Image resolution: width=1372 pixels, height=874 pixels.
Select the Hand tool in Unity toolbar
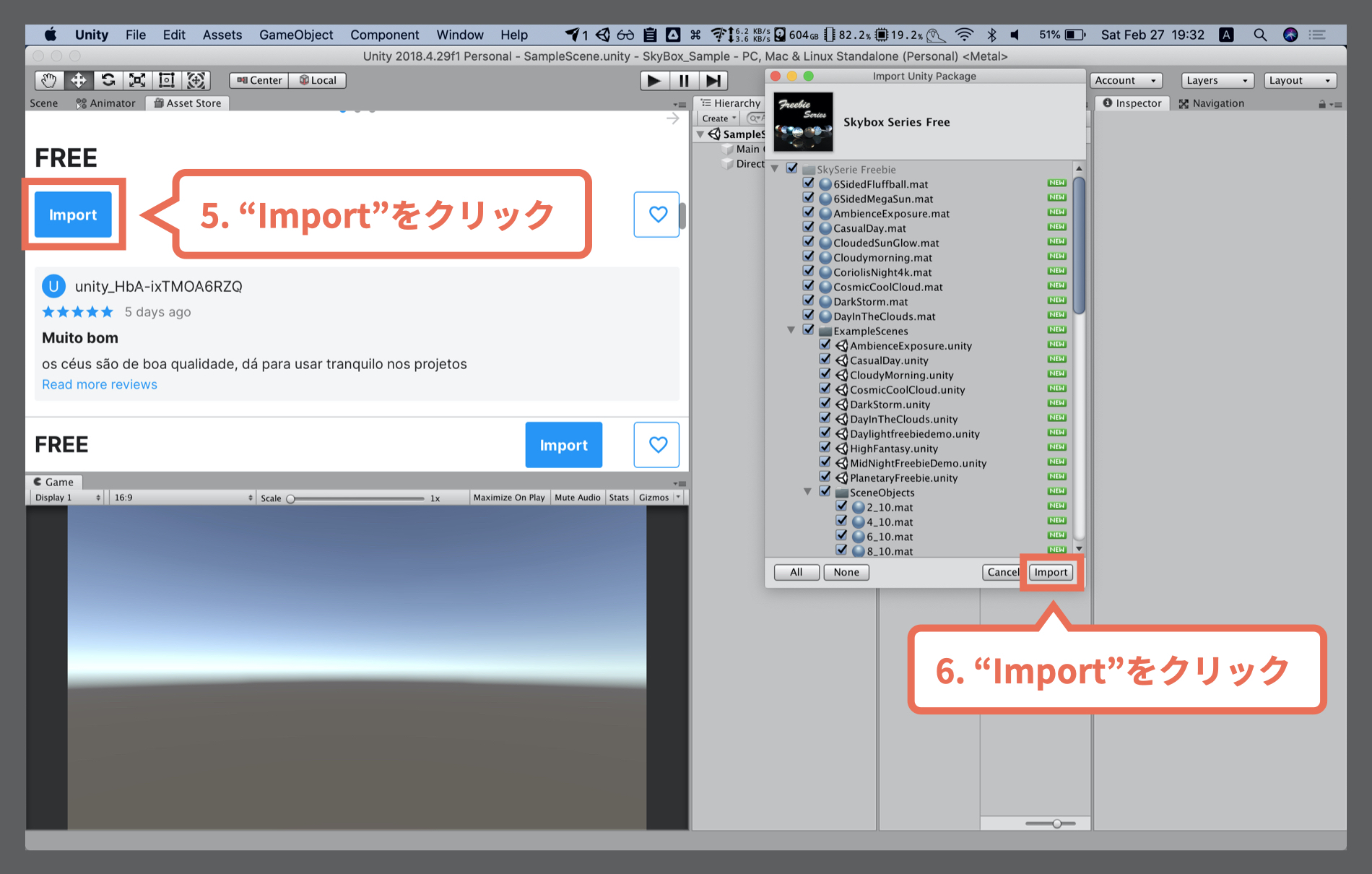click(49, 80)
